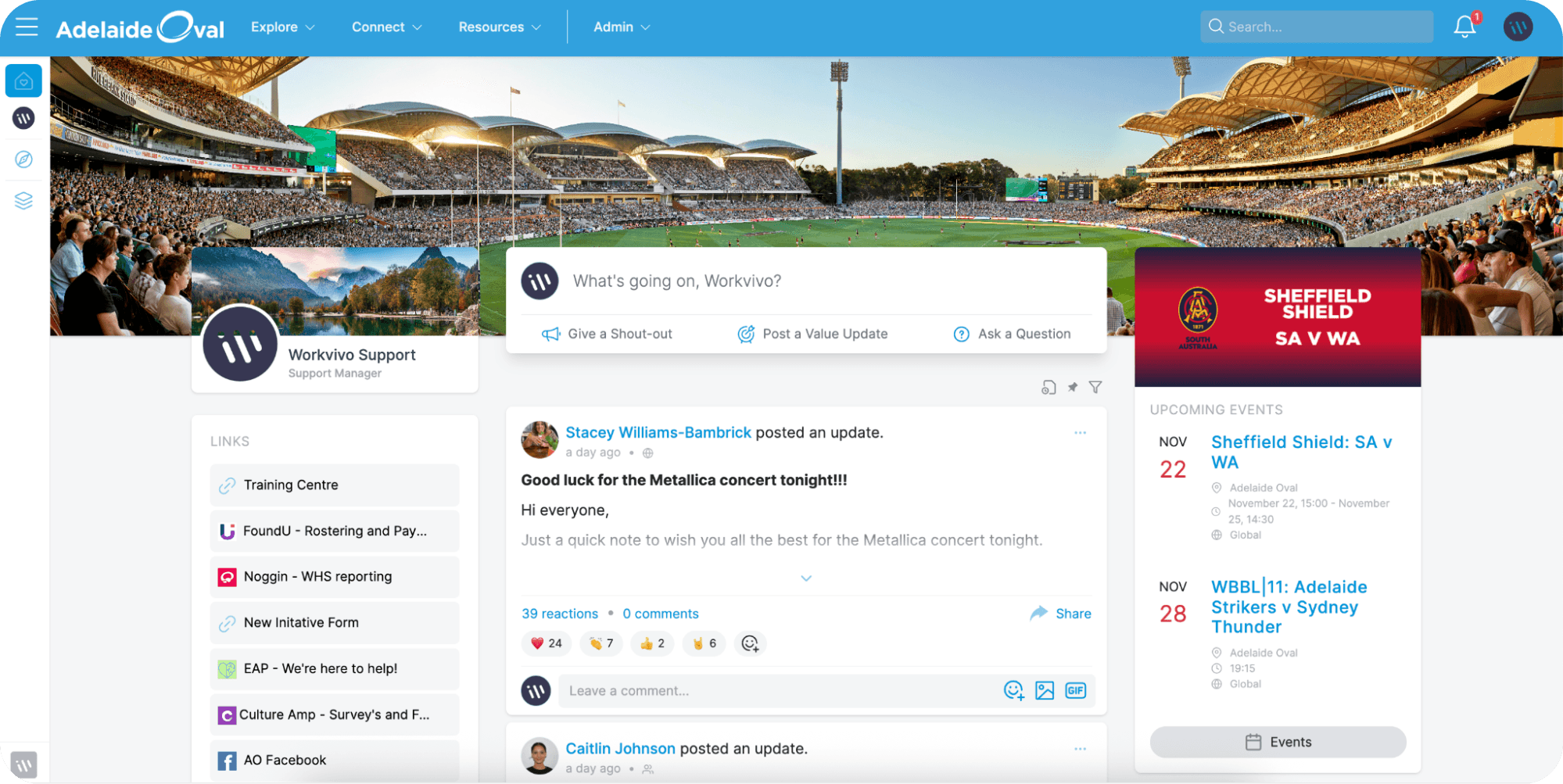Image resolution: width=1563 pixels, height=784 pixels.
Task: Open the notifications bell
Action: click(1464, 27)
